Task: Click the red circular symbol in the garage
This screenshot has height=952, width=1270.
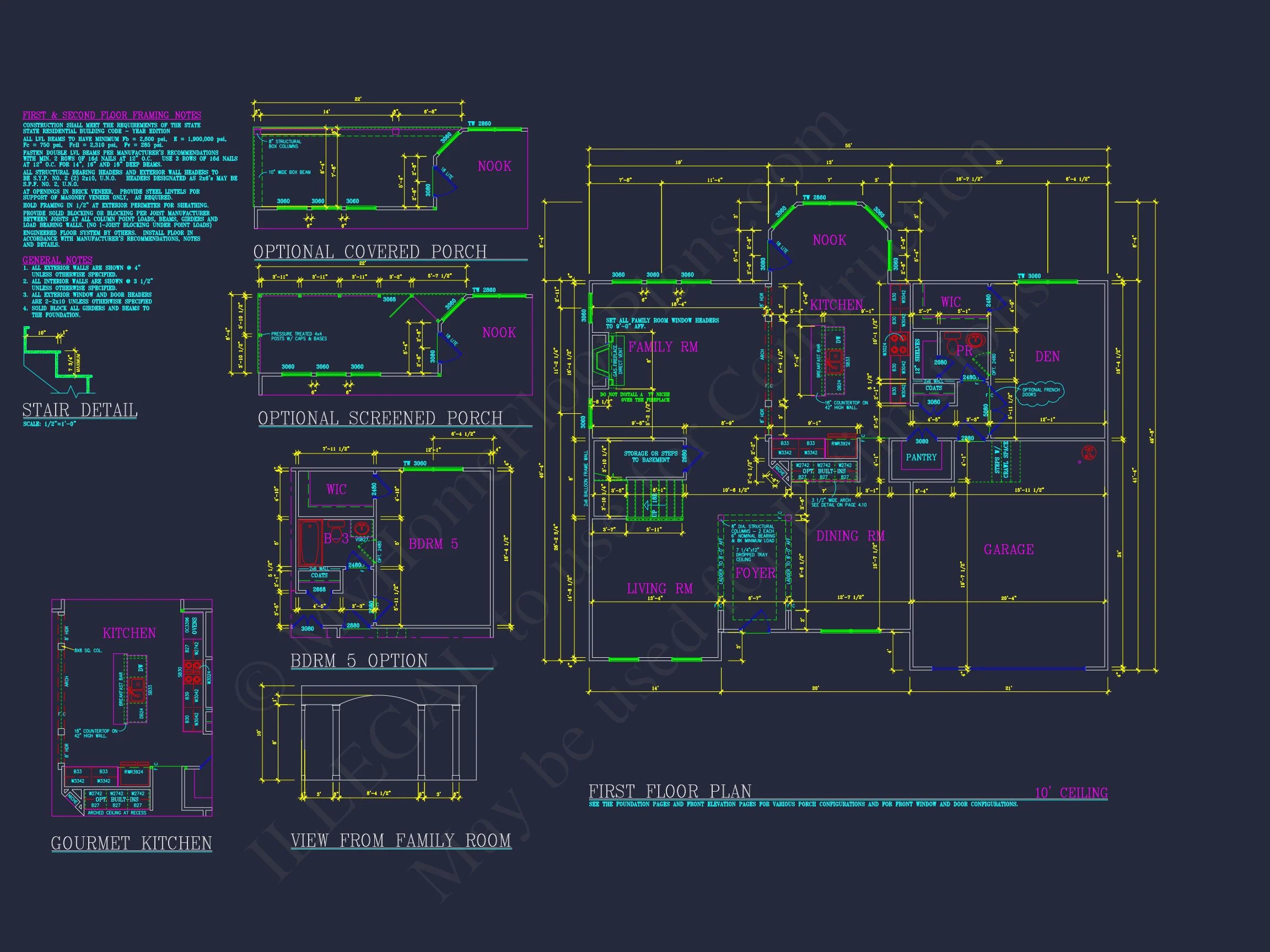Action: 1088,453
